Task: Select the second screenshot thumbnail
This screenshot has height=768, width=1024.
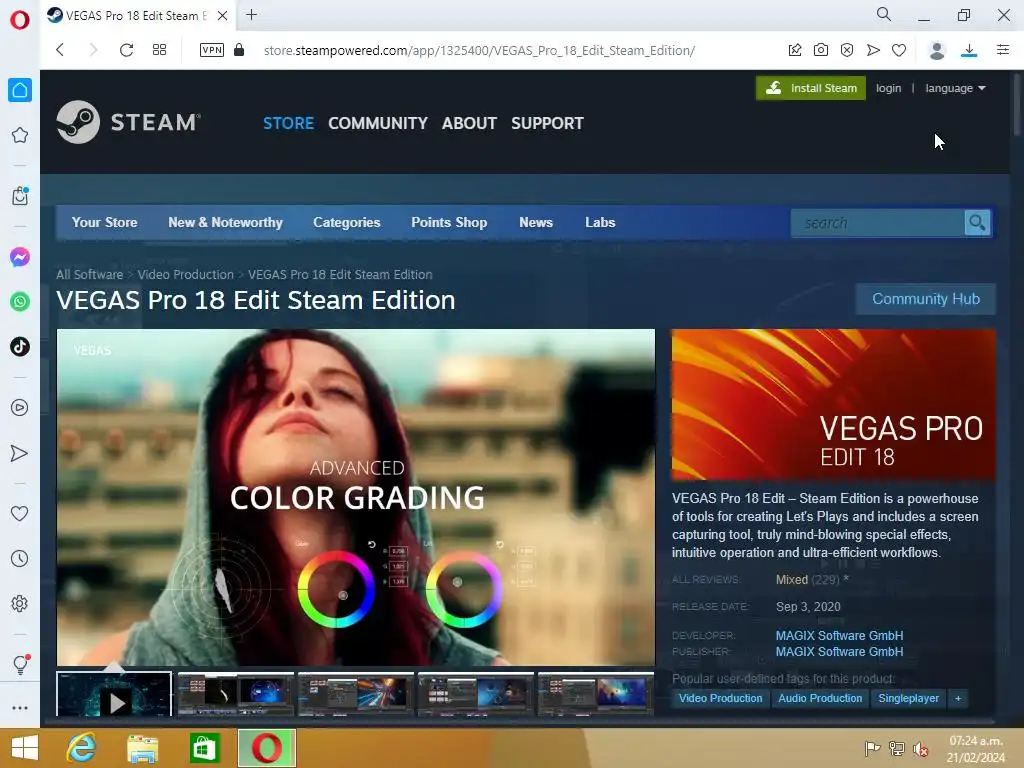Action: click(x=235, y=694)
